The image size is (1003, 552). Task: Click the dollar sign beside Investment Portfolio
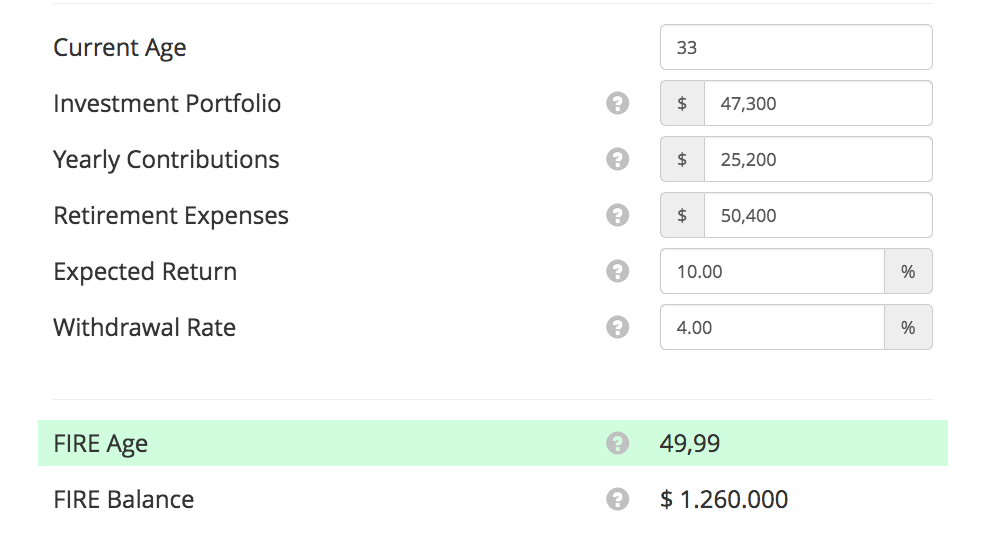(682, 103)
